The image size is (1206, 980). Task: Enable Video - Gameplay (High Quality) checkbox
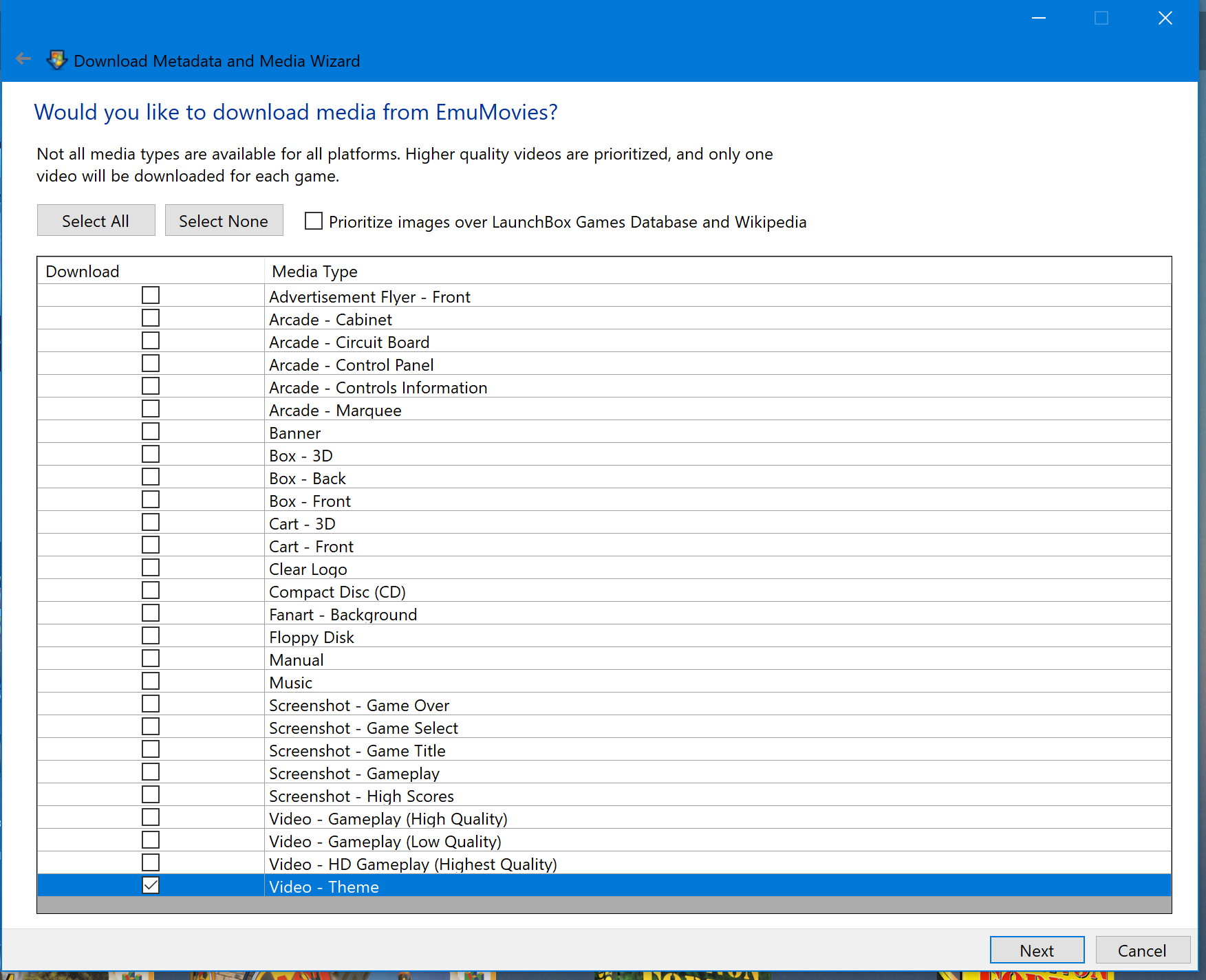(x=151, y=817)
